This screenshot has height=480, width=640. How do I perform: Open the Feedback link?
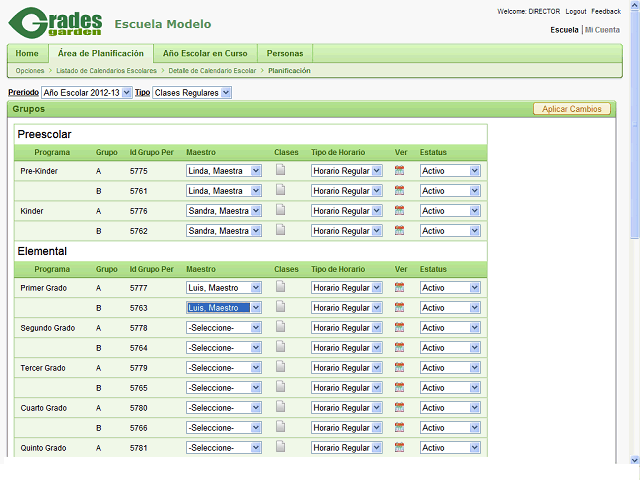pos(606,11)
